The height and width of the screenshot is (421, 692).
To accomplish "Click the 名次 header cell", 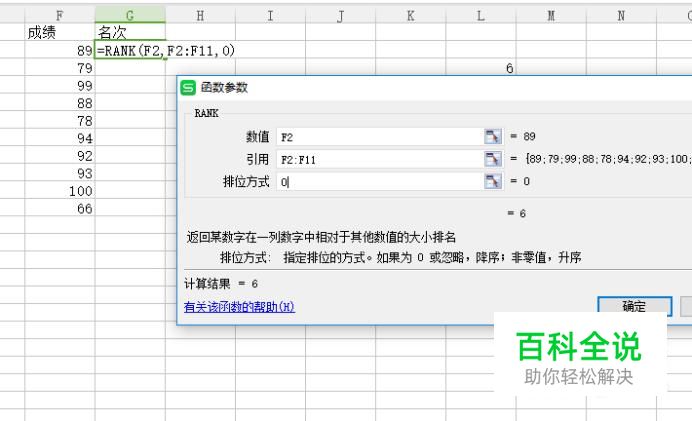I will click(130, 32).
